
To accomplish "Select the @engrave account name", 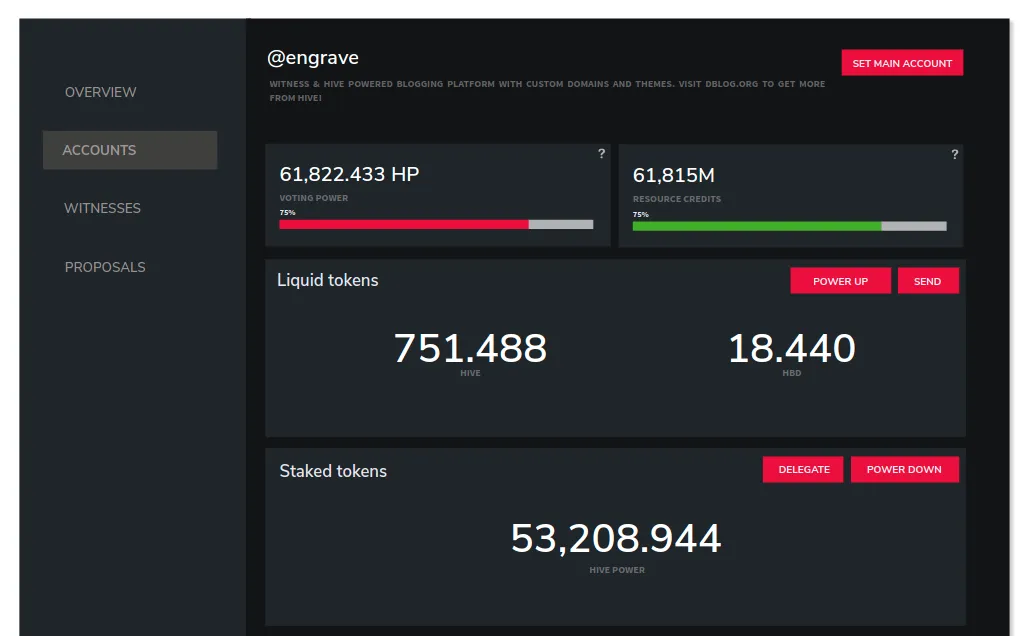I will tap(313, 58).
